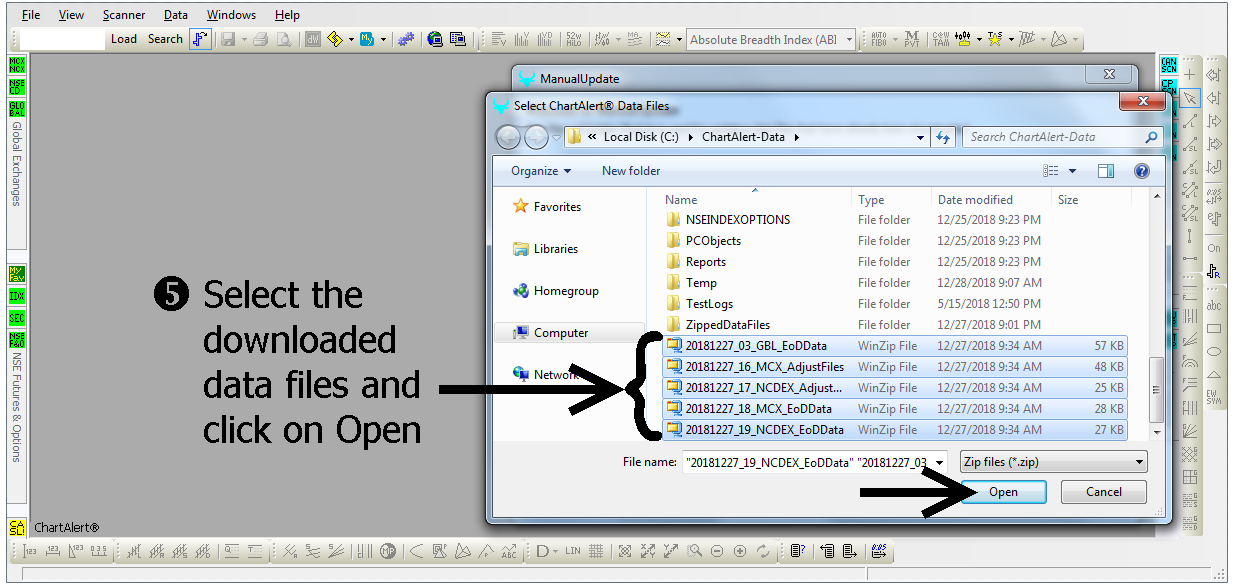Select Libraries in navigation pane
This screenshot has width=1235, height=585.
[555, 249]
